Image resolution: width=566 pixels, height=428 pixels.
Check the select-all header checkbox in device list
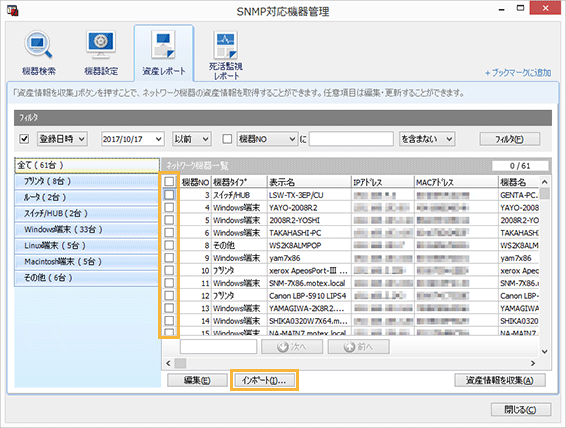[169, 182]
